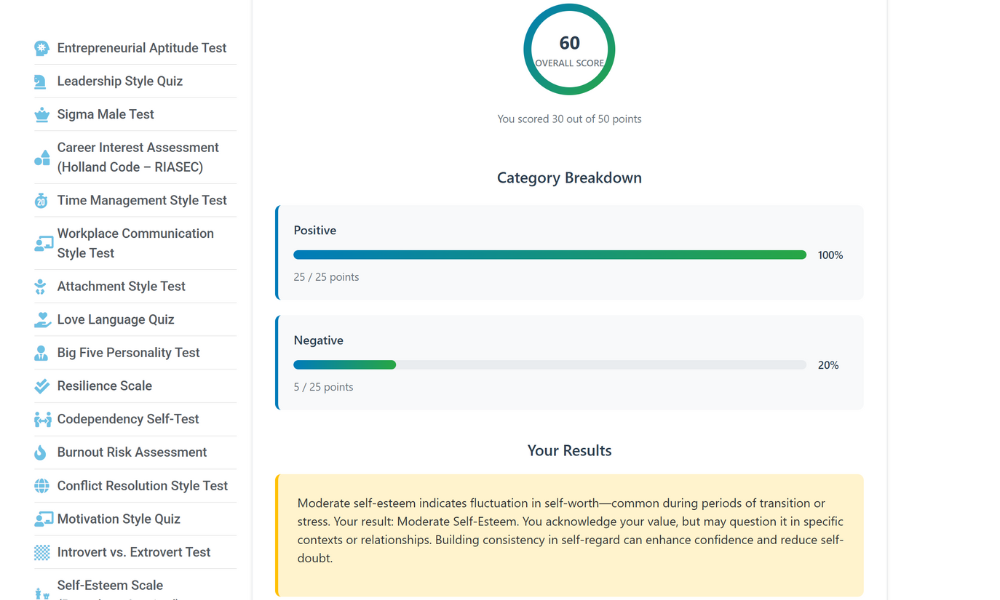Click the Workplace Communication Style Test icon
Screen dimensions: 1000x600
click(41, 243)
